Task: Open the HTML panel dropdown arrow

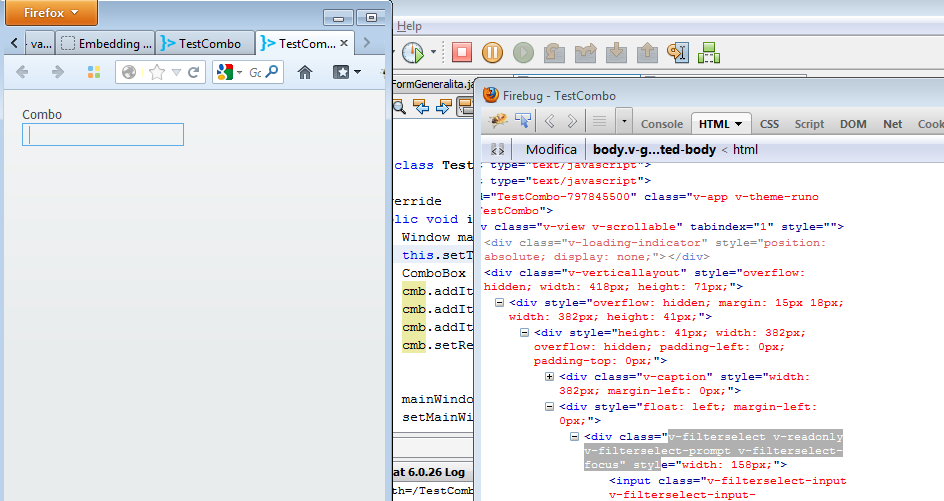Action: pos(739,124)
